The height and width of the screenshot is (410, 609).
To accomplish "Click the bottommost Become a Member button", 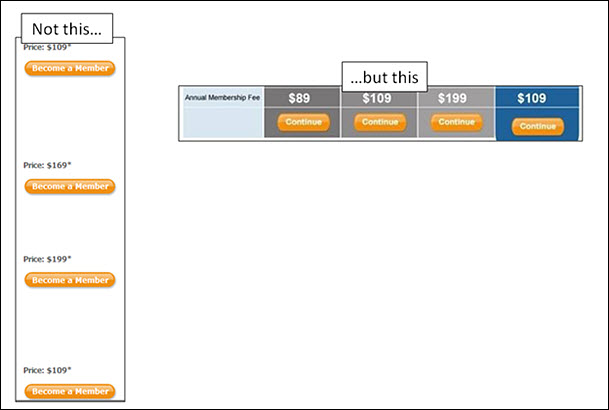I will click(70, 391).
